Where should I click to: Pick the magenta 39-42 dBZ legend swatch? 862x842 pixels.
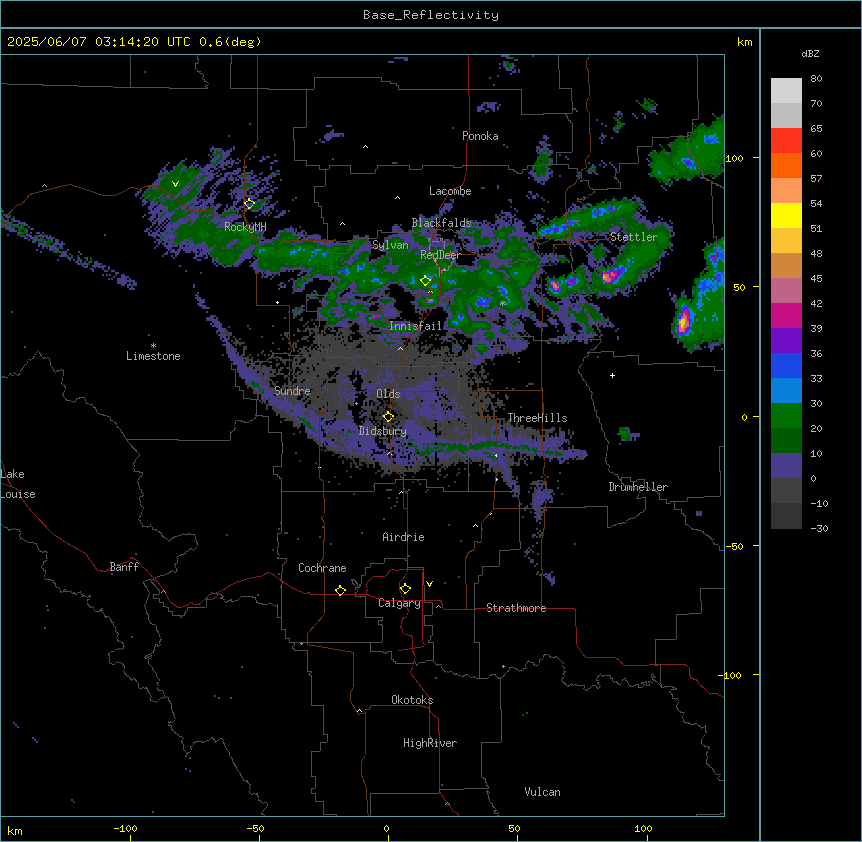pyautogui.click(x=786, y=316)
